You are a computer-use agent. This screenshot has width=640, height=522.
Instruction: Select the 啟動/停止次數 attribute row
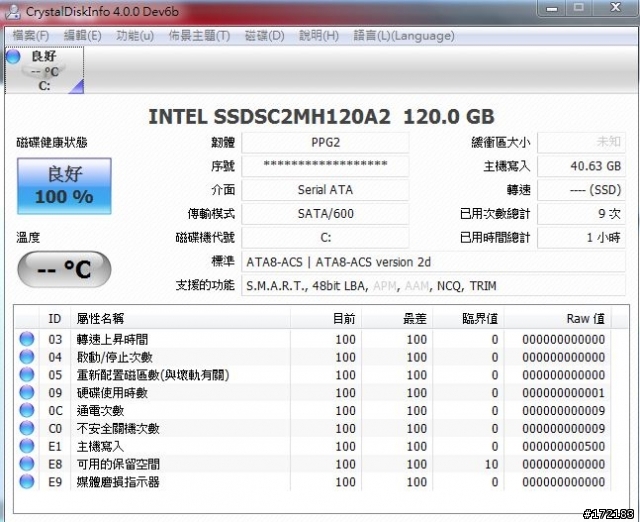[x=313, y=357]
